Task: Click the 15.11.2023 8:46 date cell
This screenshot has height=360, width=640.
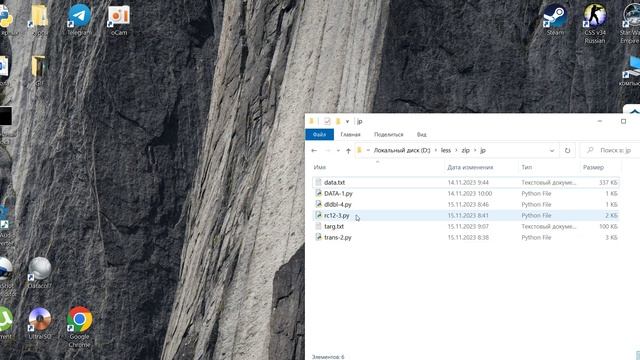Action: [x=468, y=204]
